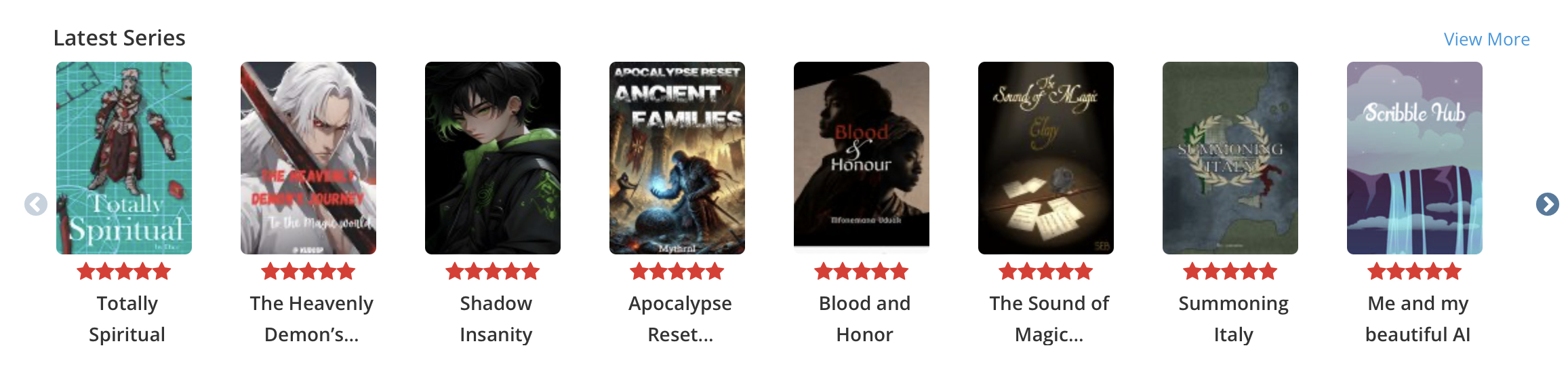The height and width of the screenshot is (367, 1568).
Task: Open Totally Spiritual cover thumbnail
Action: point(124,158)
